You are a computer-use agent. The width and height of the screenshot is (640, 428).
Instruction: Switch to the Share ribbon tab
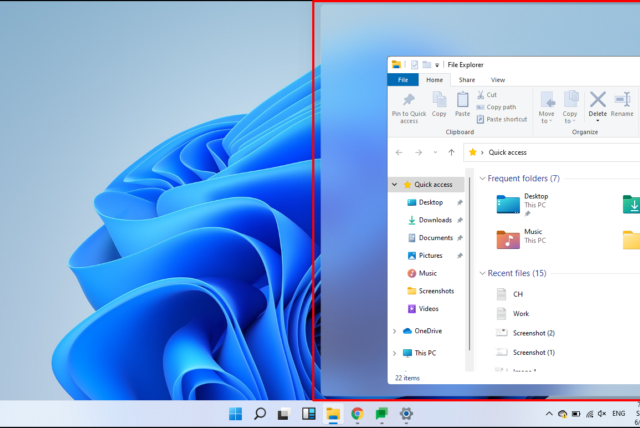coord(467,80)
